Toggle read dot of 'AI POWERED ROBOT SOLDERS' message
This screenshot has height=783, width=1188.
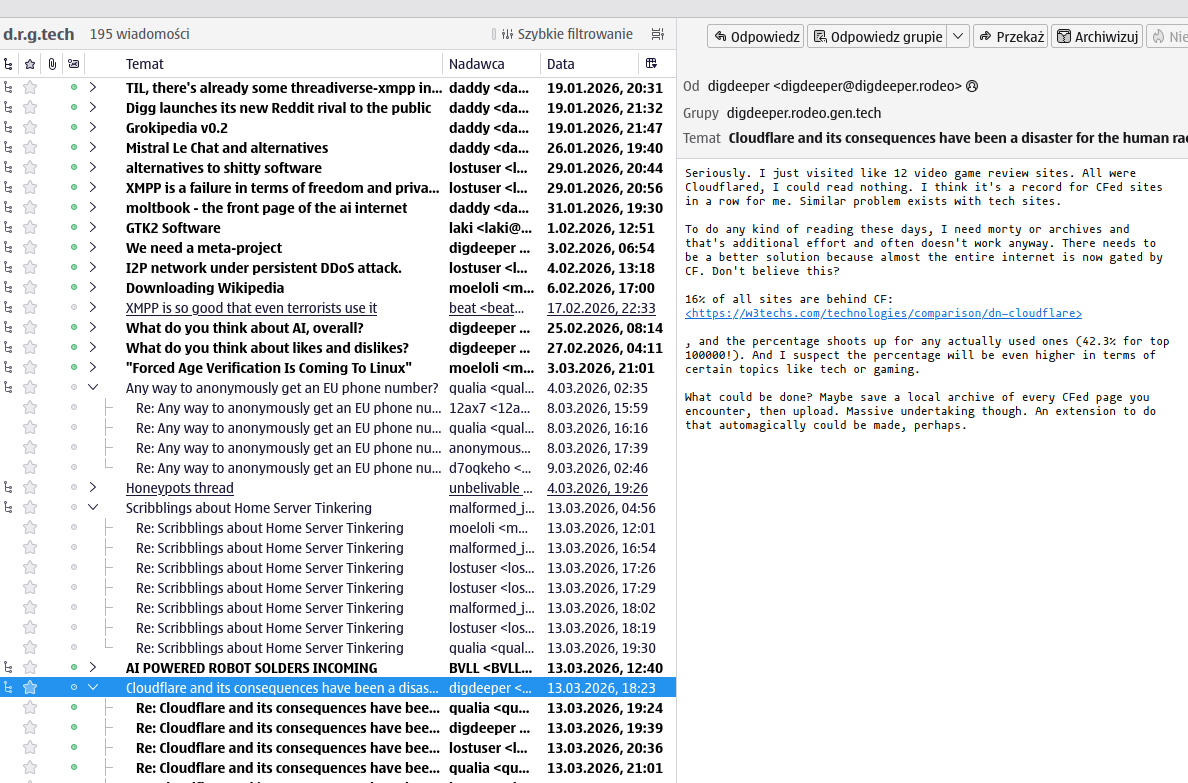pos(73,668)
